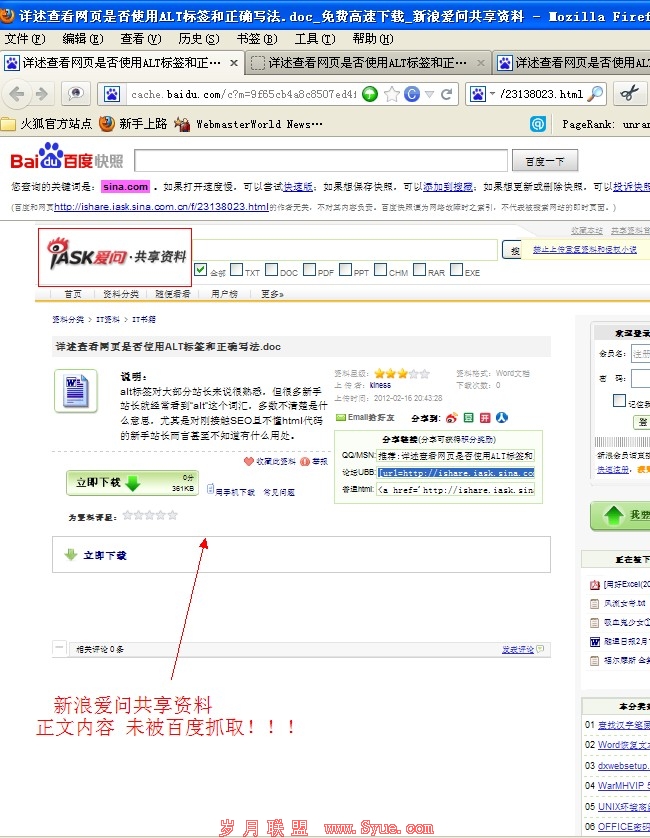The image size is (650, 838).
Task: Uncheck the 全部 file type checkbox
Action: pos(200,270)
